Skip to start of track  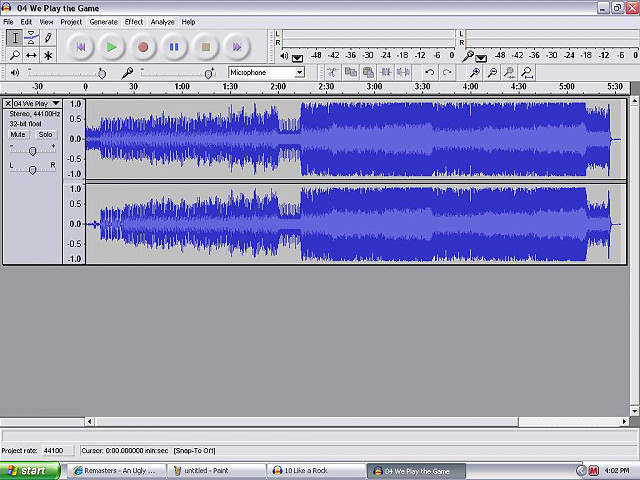coord(80,47)
